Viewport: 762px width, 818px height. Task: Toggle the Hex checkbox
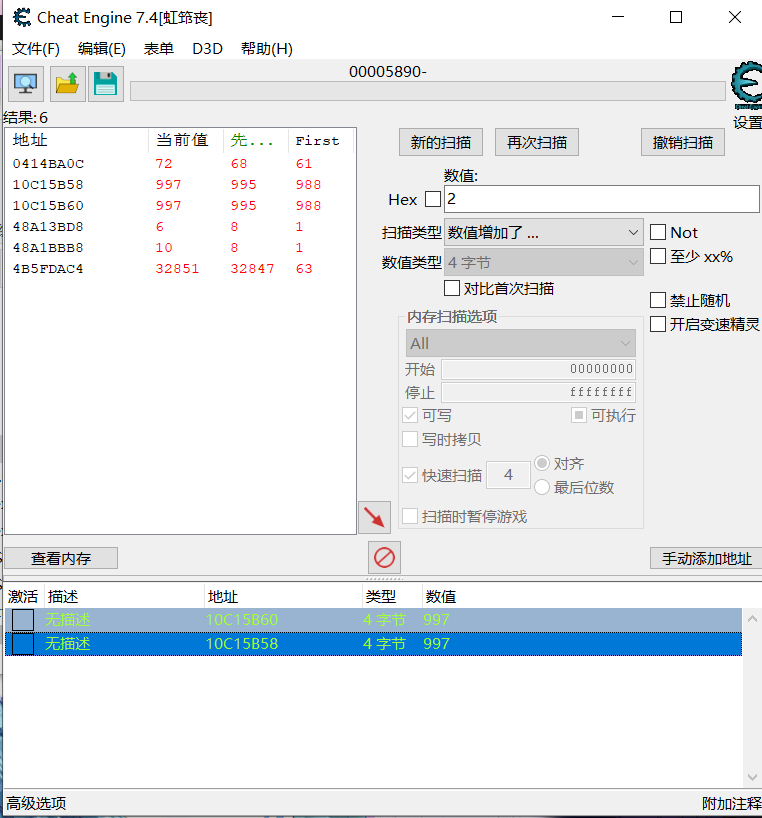click(x=433, y=199)
